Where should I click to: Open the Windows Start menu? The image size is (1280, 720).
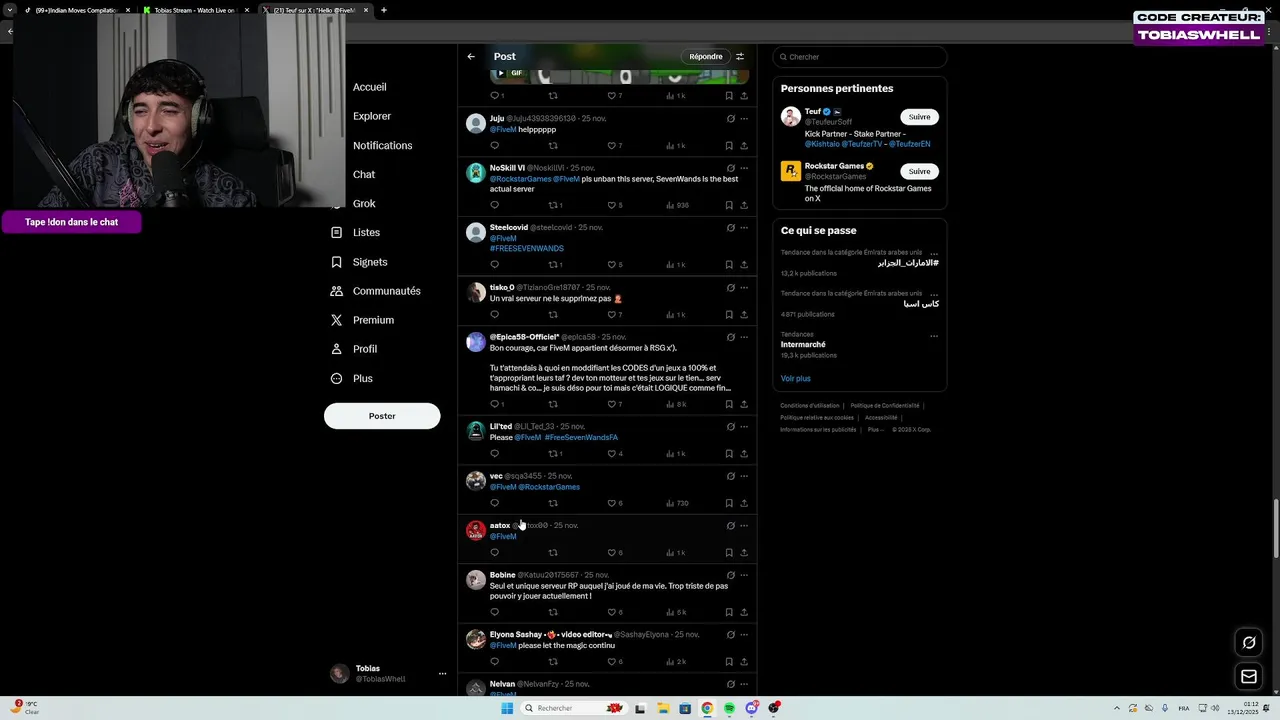[507, 708]
